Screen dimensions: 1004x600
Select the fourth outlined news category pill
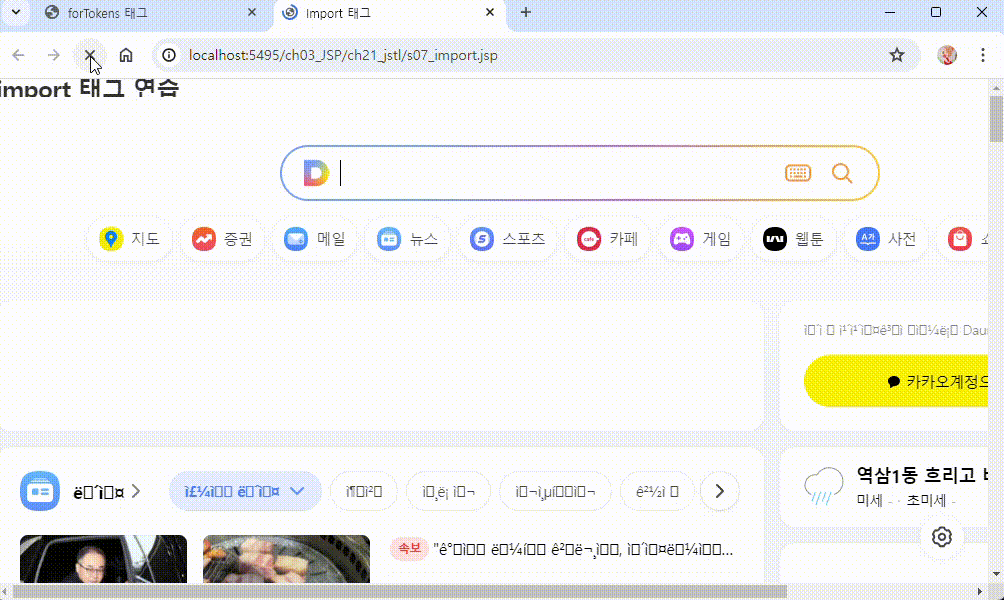coord(657,491)
